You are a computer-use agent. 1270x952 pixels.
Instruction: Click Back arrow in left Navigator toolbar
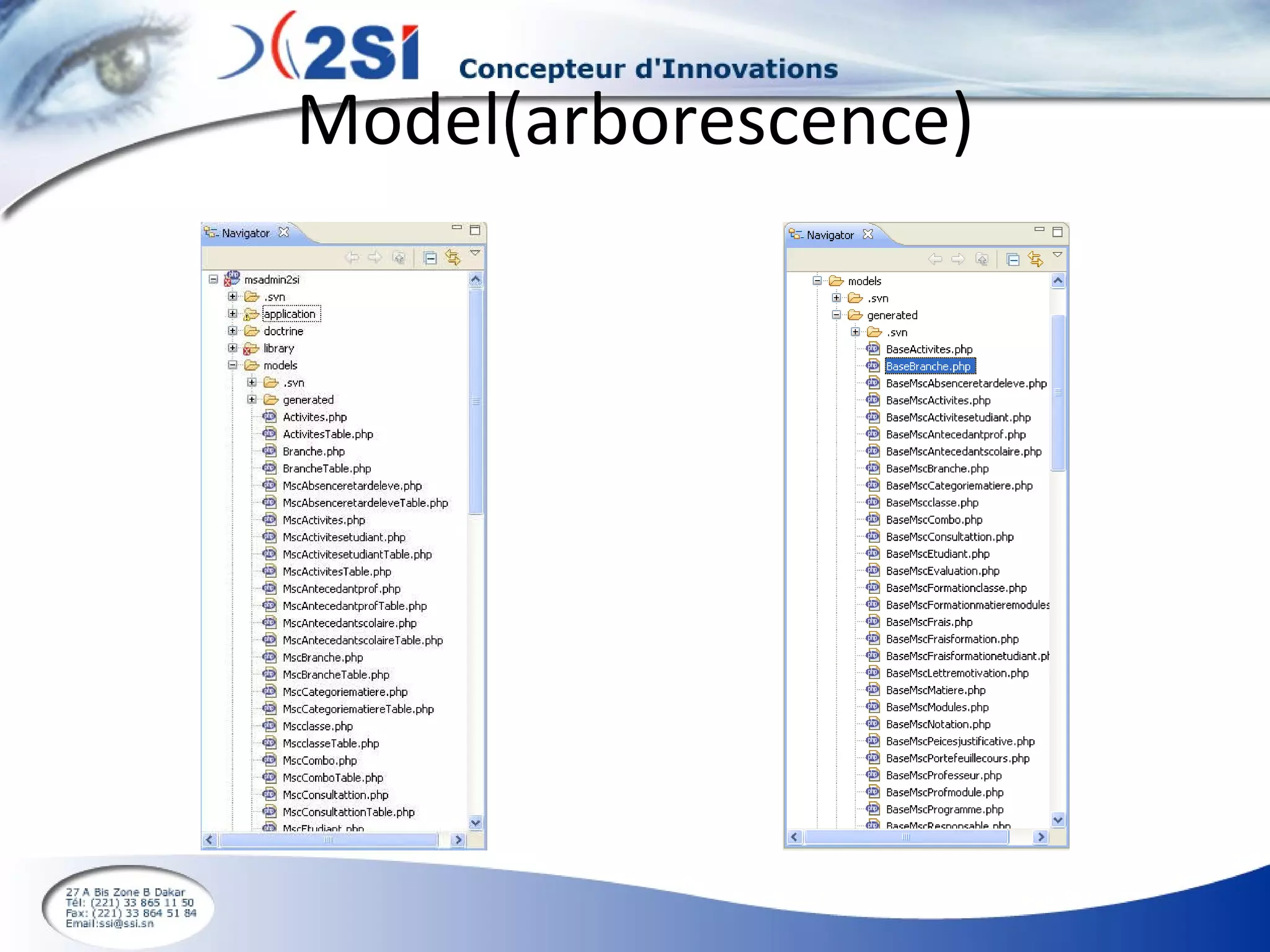pos(352,257)
